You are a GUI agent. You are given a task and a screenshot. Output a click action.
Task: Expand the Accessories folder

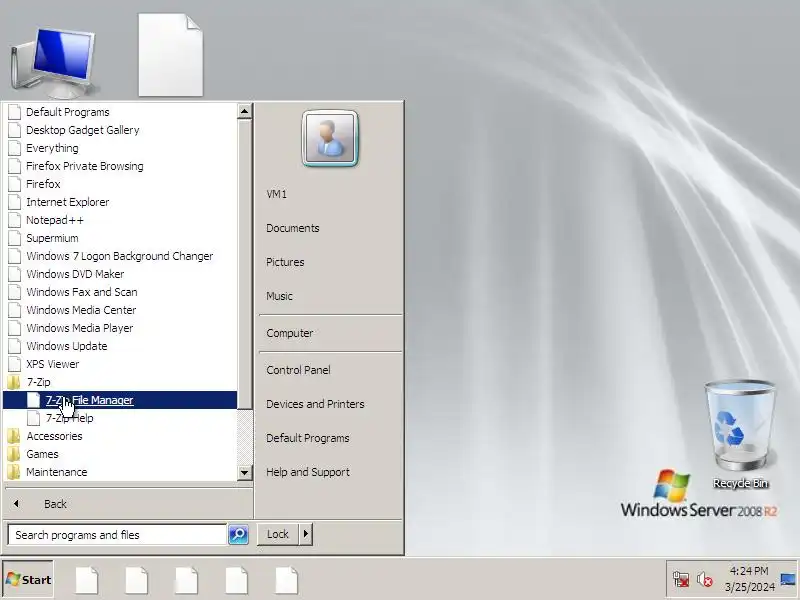point(120,436)
